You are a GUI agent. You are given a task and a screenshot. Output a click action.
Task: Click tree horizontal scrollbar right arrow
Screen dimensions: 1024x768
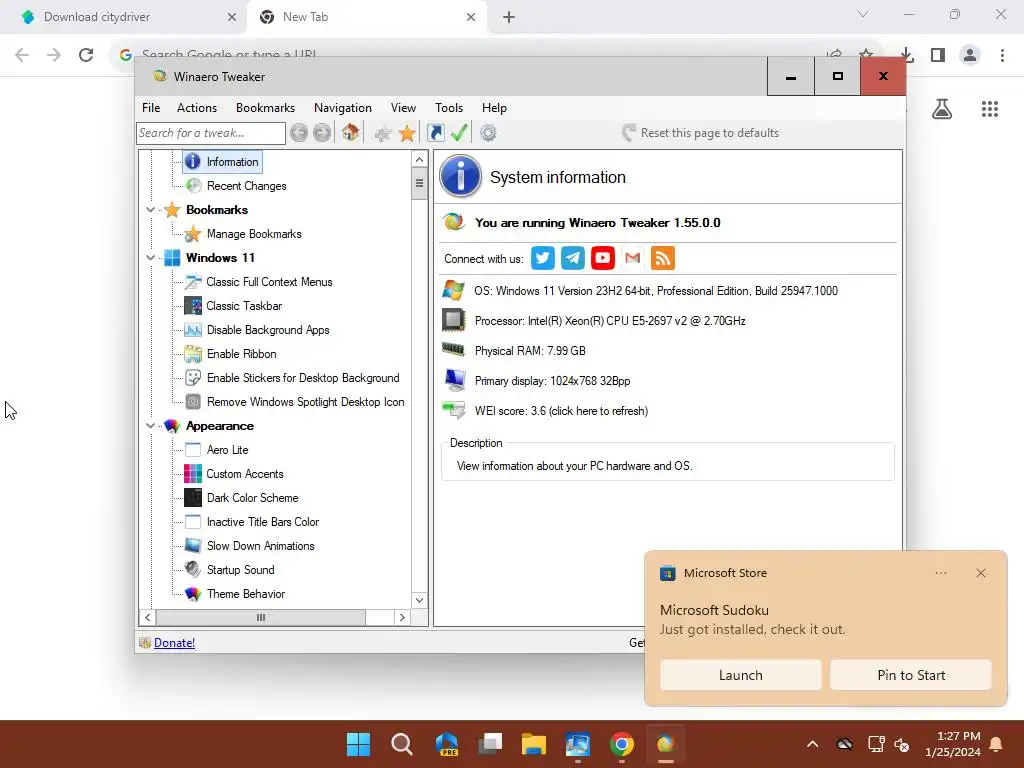402,617
